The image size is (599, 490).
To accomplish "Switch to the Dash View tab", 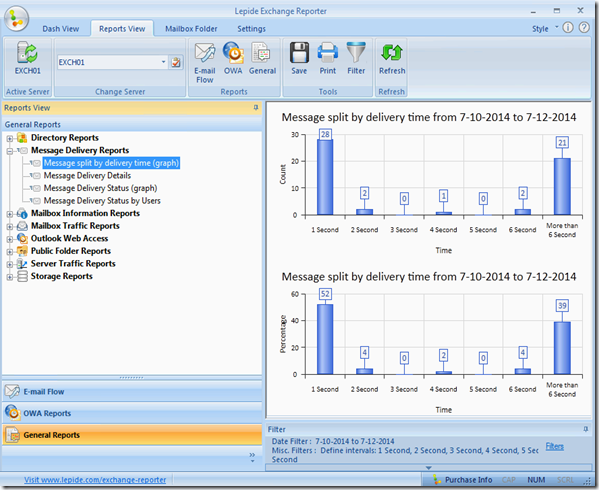I will (61, 29).
